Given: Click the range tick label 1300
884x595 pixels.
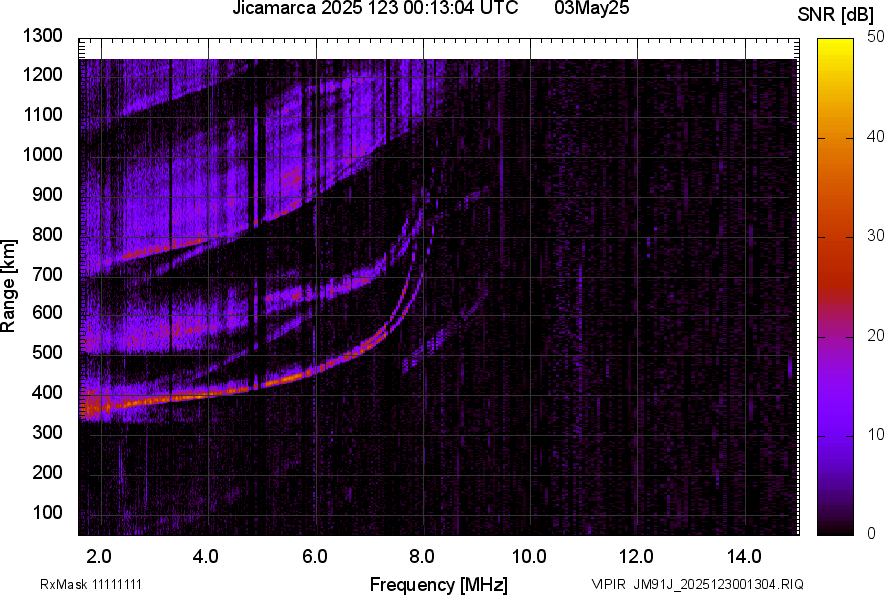Looking at the screenshot, I should click(x=42, y=36).
